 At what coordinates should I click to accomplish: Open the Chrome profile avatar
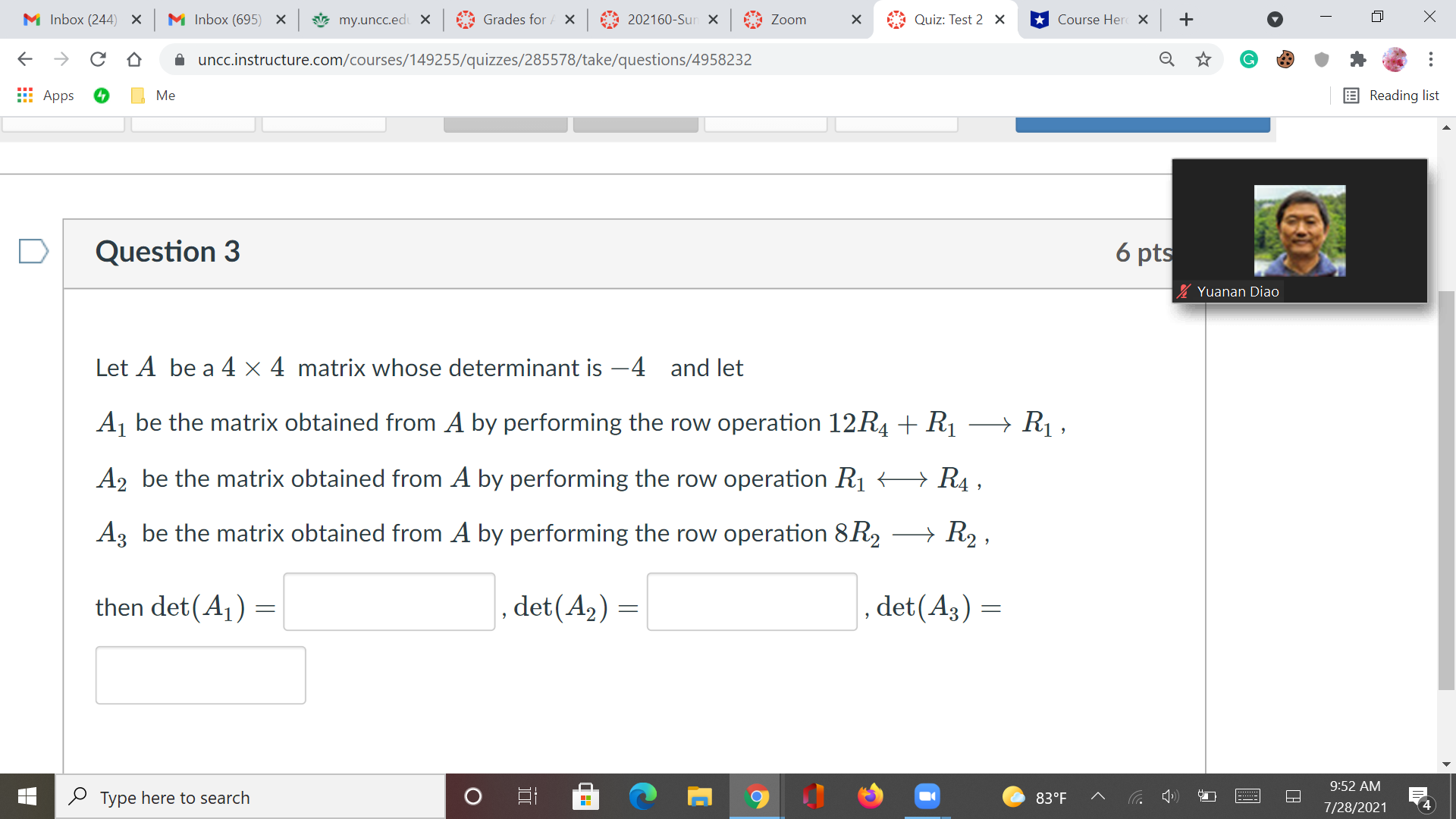[x=1395, y=59]
